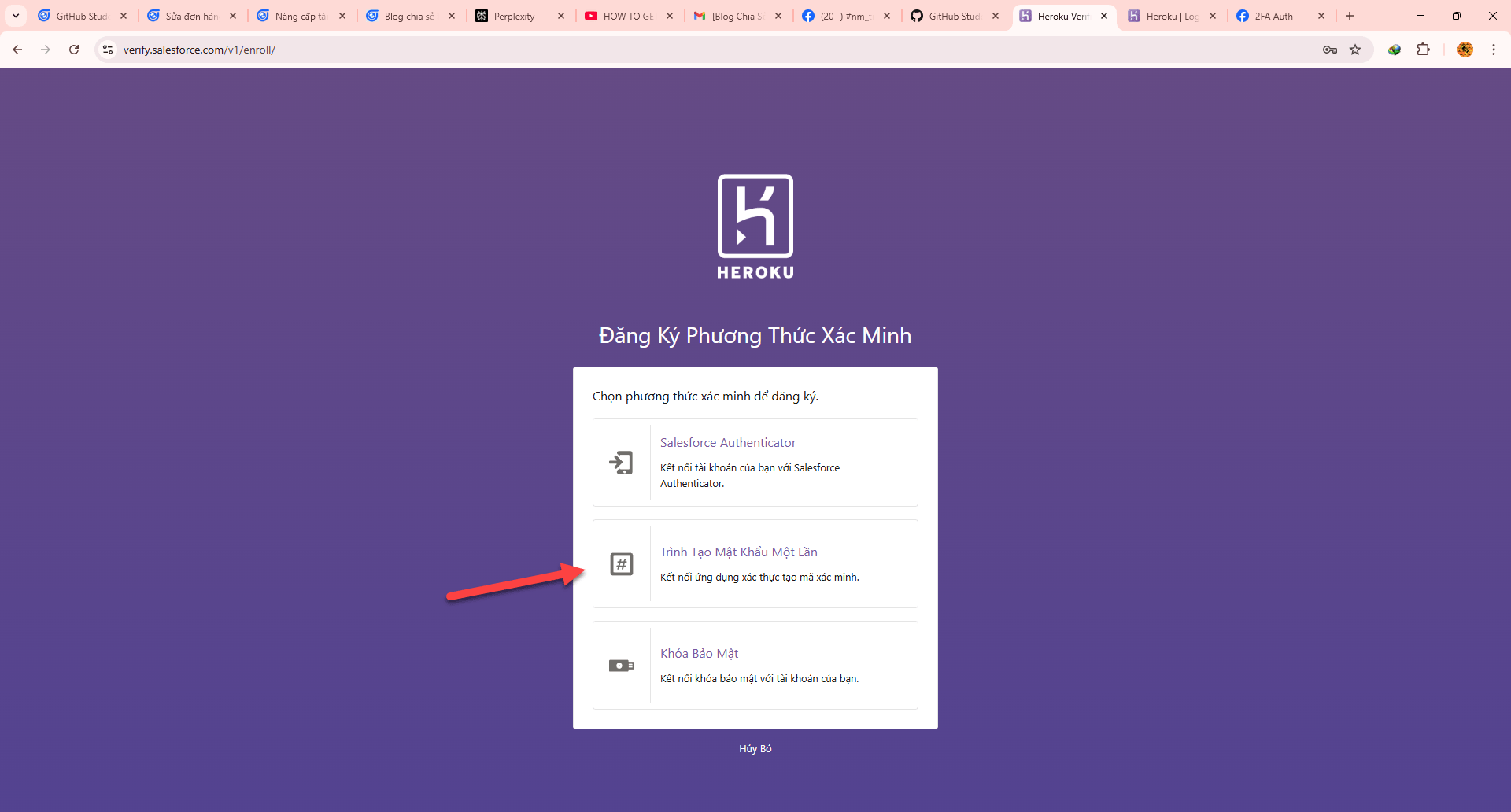
Task: Click the security key USB icon
Action: click(622, 666)
